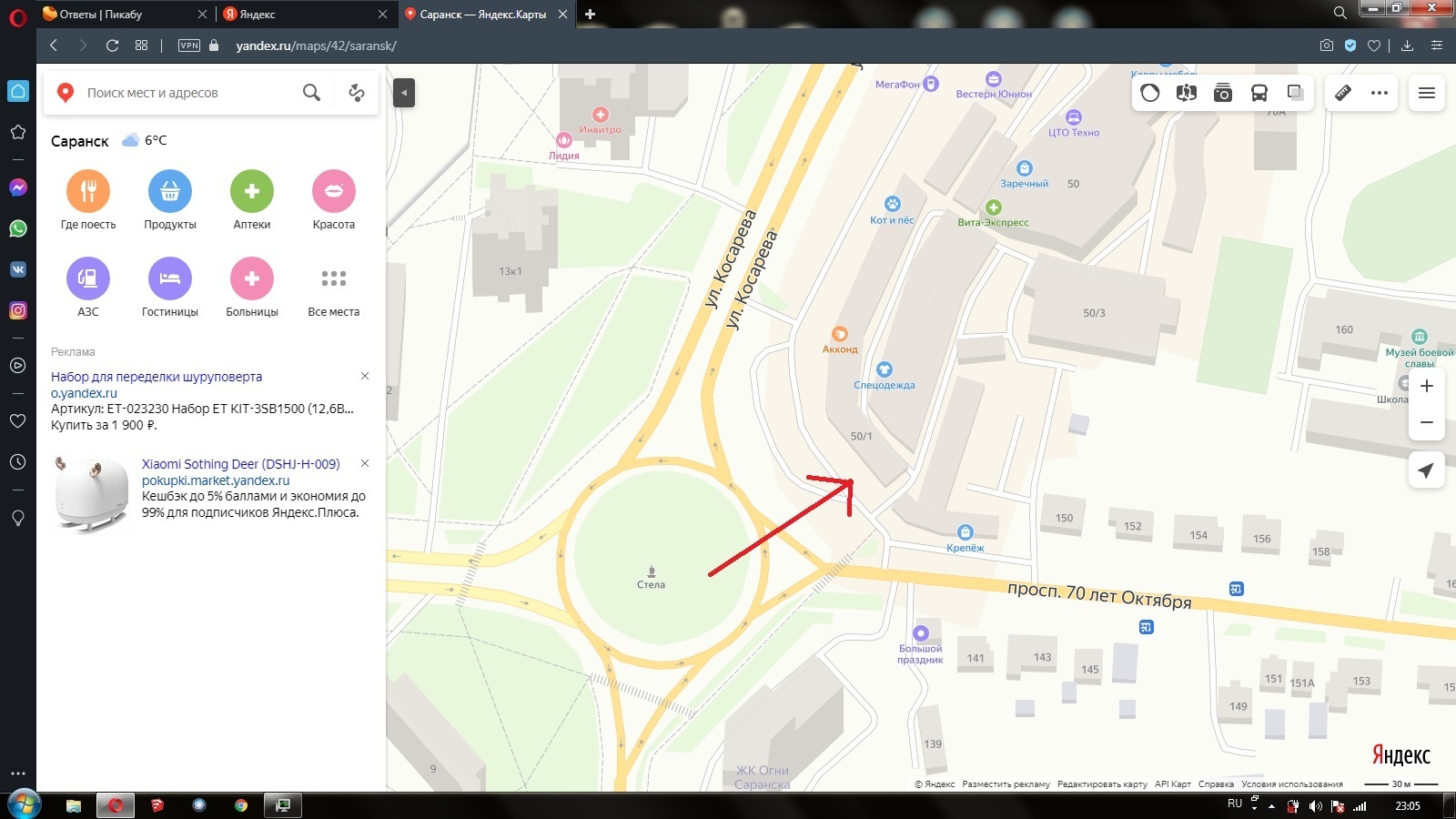This screenshot has width=1456, height=819.
Task: Add page to bookmarks with heart icon
Action: pos(1374,45)
